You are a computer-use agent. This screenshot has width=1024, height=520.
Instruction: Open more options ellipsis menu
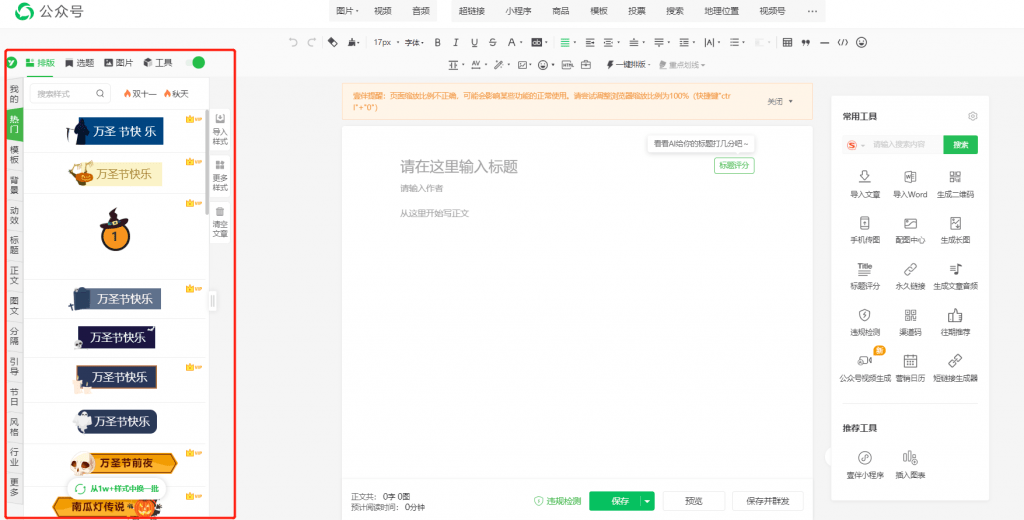click(x=812, y=11)
